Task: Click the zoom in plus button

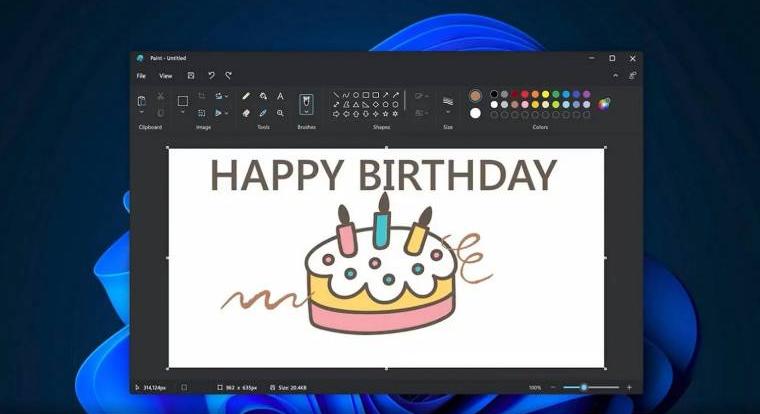Action: click(629, 387)
